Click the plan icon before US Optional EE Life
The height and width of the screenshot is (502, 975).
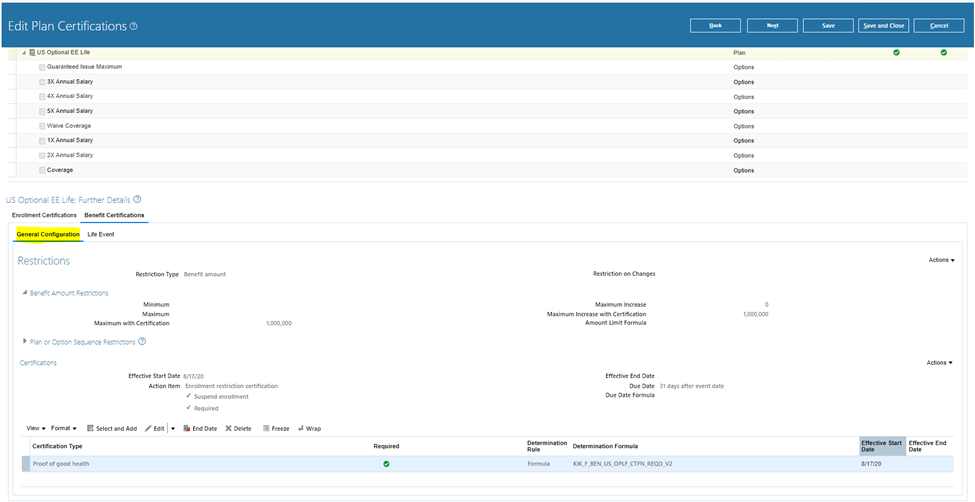[32, 53]
